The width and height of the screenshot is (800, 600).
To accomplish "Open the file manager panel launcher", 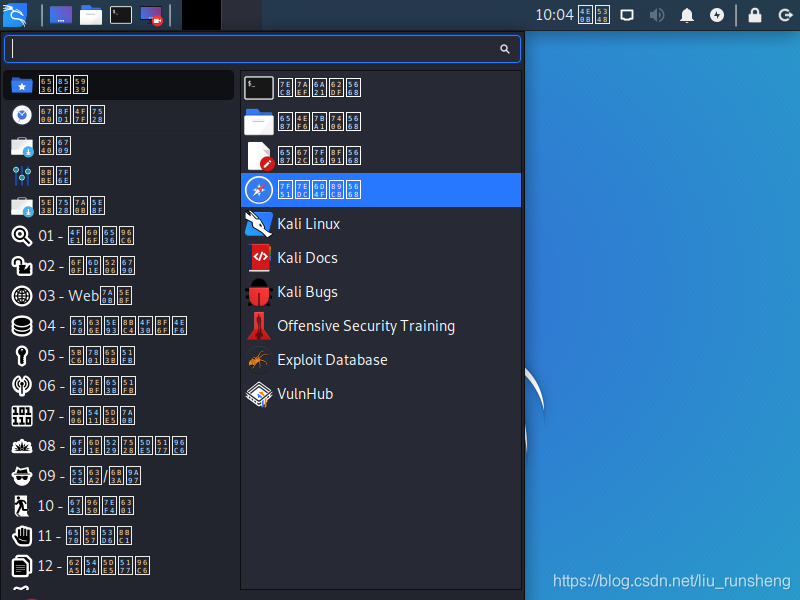I will (x=91, y=15).
